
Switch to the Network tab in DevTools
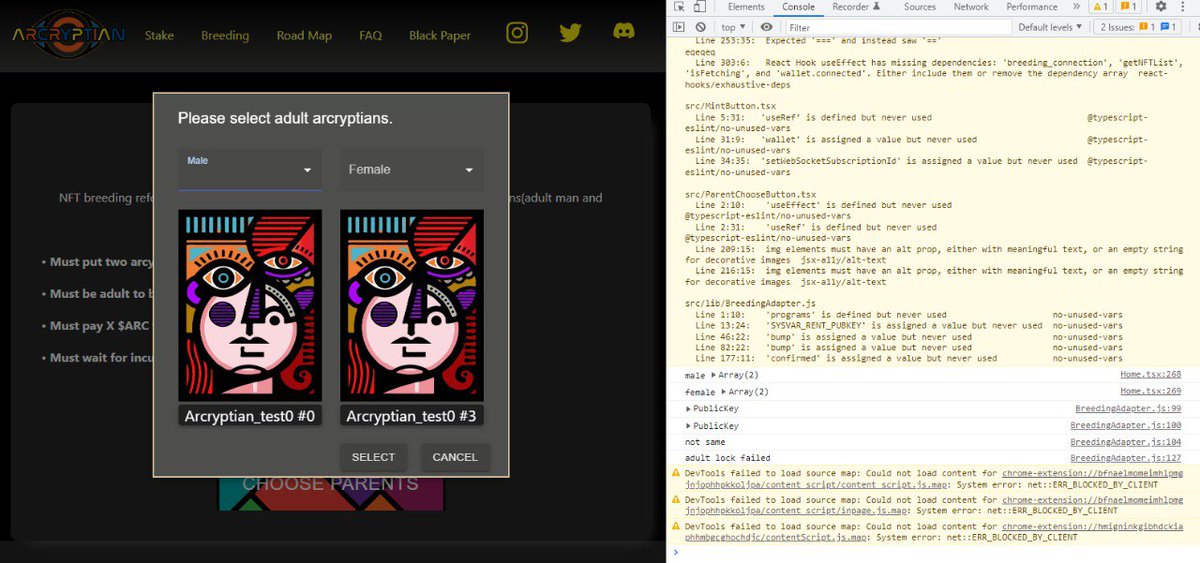coord(971,7)
